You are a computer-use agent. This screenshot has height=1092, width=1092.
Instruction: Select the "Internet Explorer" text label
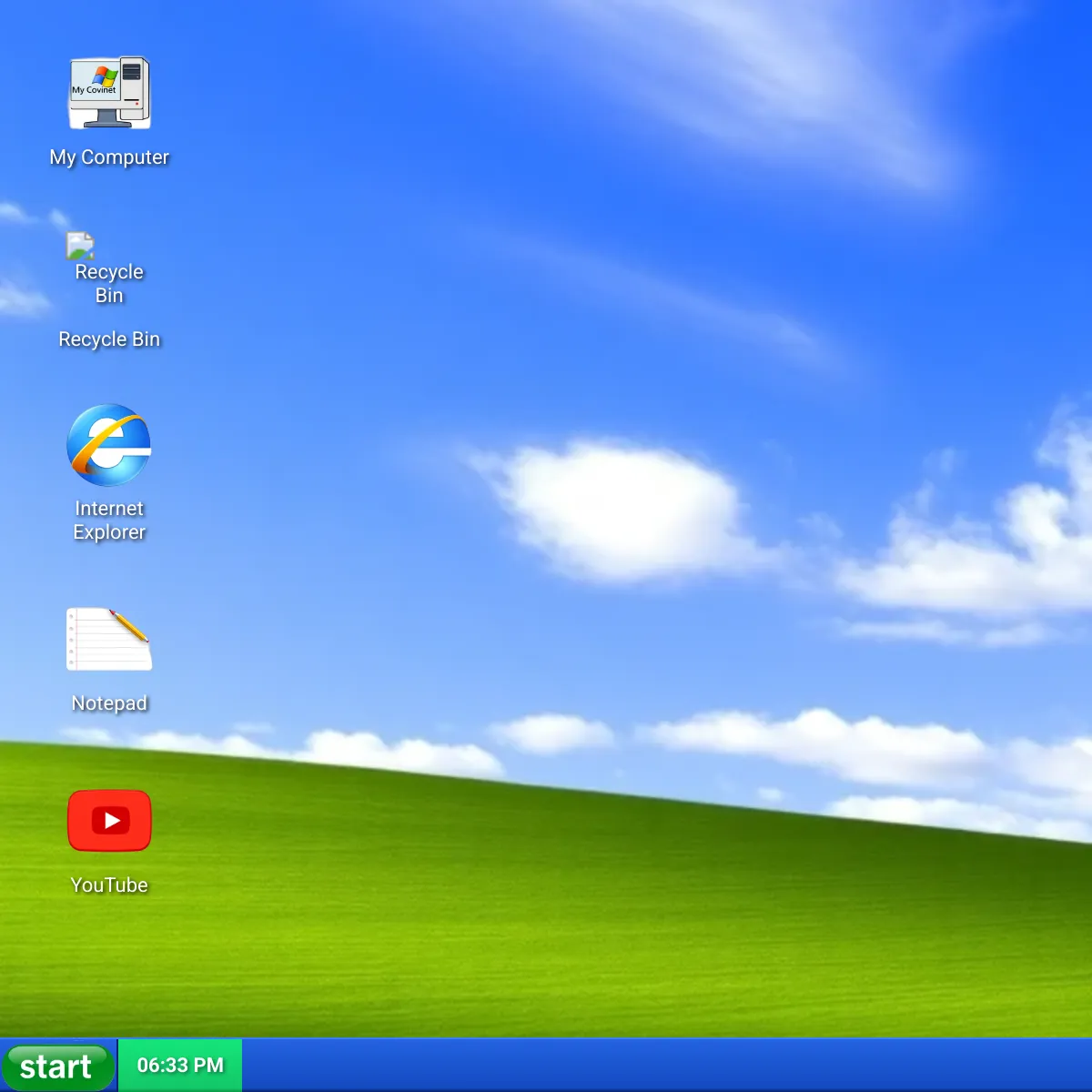click(x=109, y=521)
